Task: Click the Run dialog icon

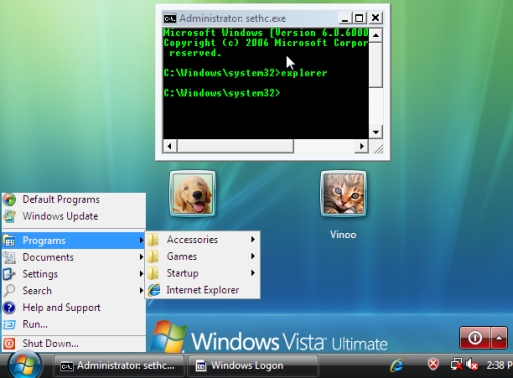Action: (x=9, y=324)
